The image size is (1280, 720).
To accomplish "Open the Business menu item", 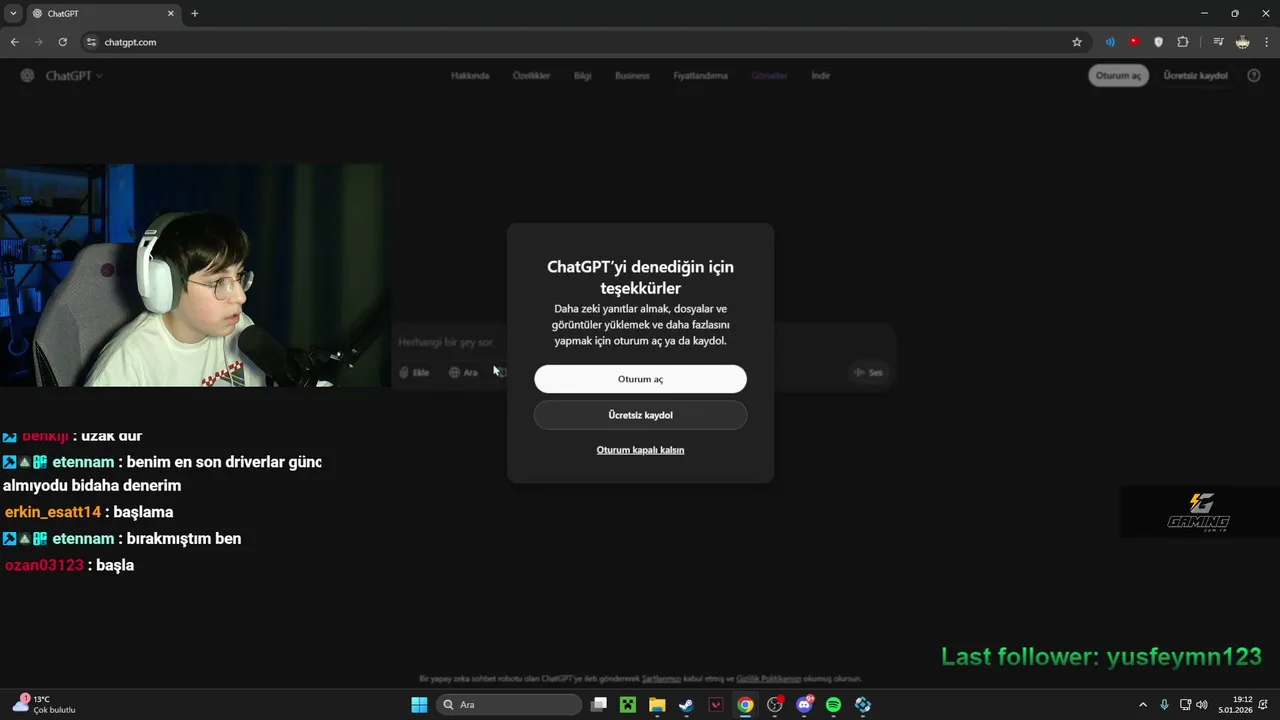I will pyautogui.click(x=632, y=76).
